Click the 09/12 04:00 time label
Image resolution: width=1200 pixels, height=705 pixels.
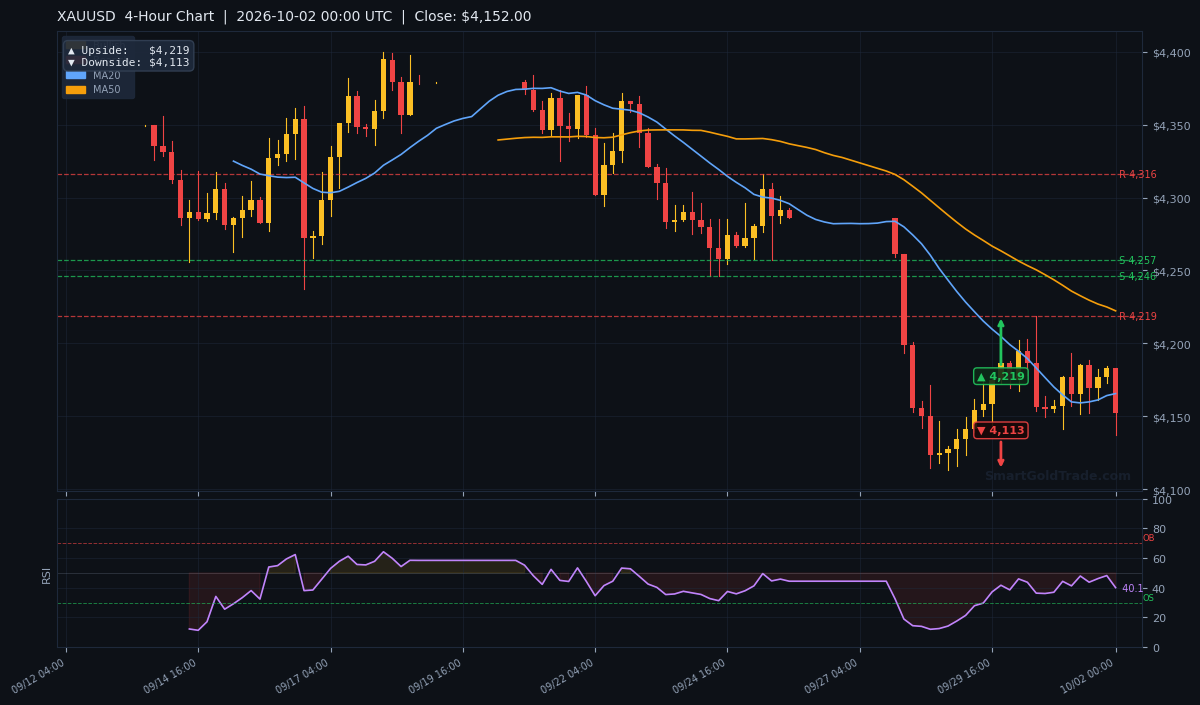point(39,676)
